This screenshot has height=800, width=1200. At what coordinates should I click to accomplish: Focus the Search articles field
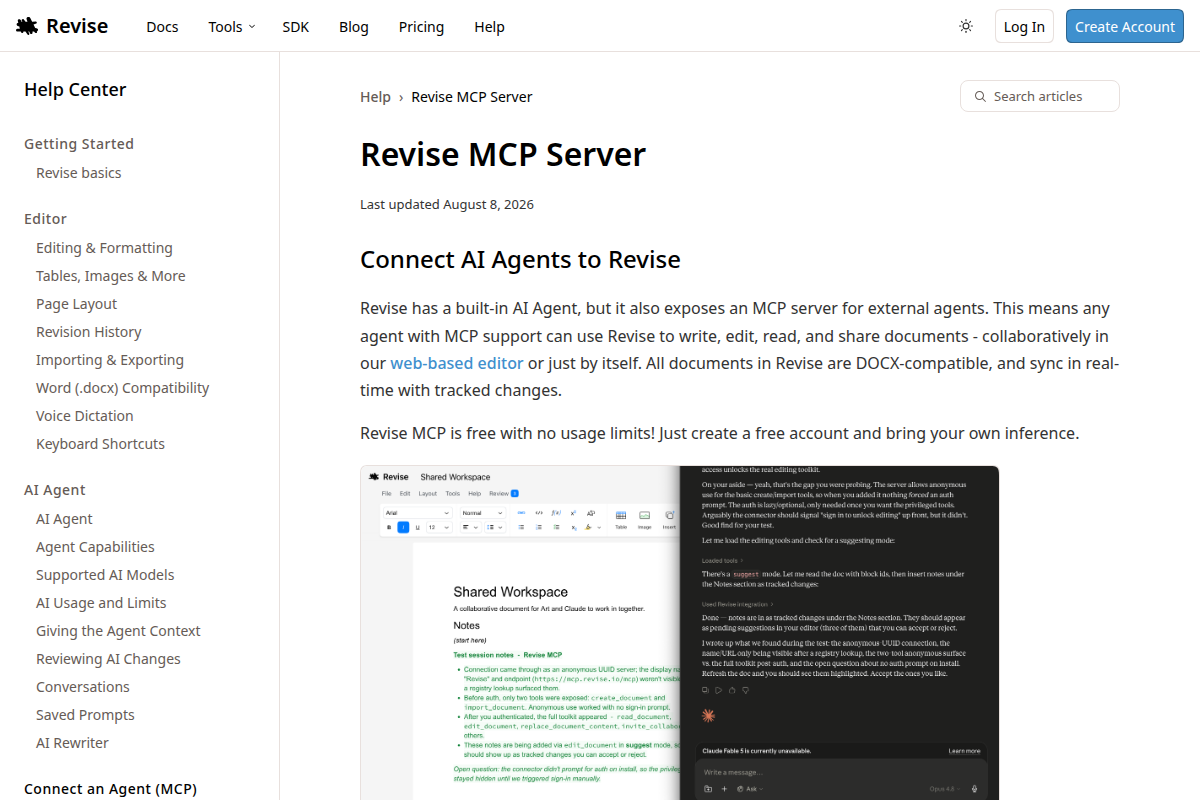[x=1040, y=96]
